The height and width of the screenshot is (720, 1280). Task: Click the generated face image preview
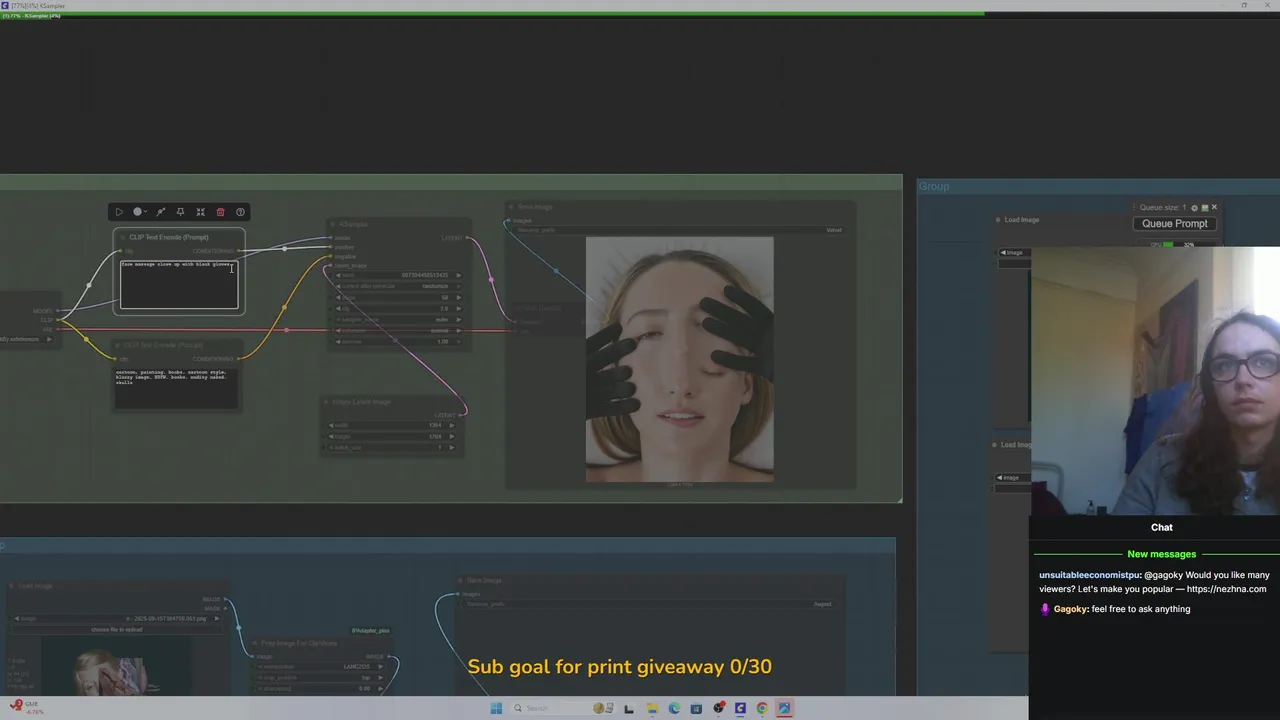[x=679, y=359]
